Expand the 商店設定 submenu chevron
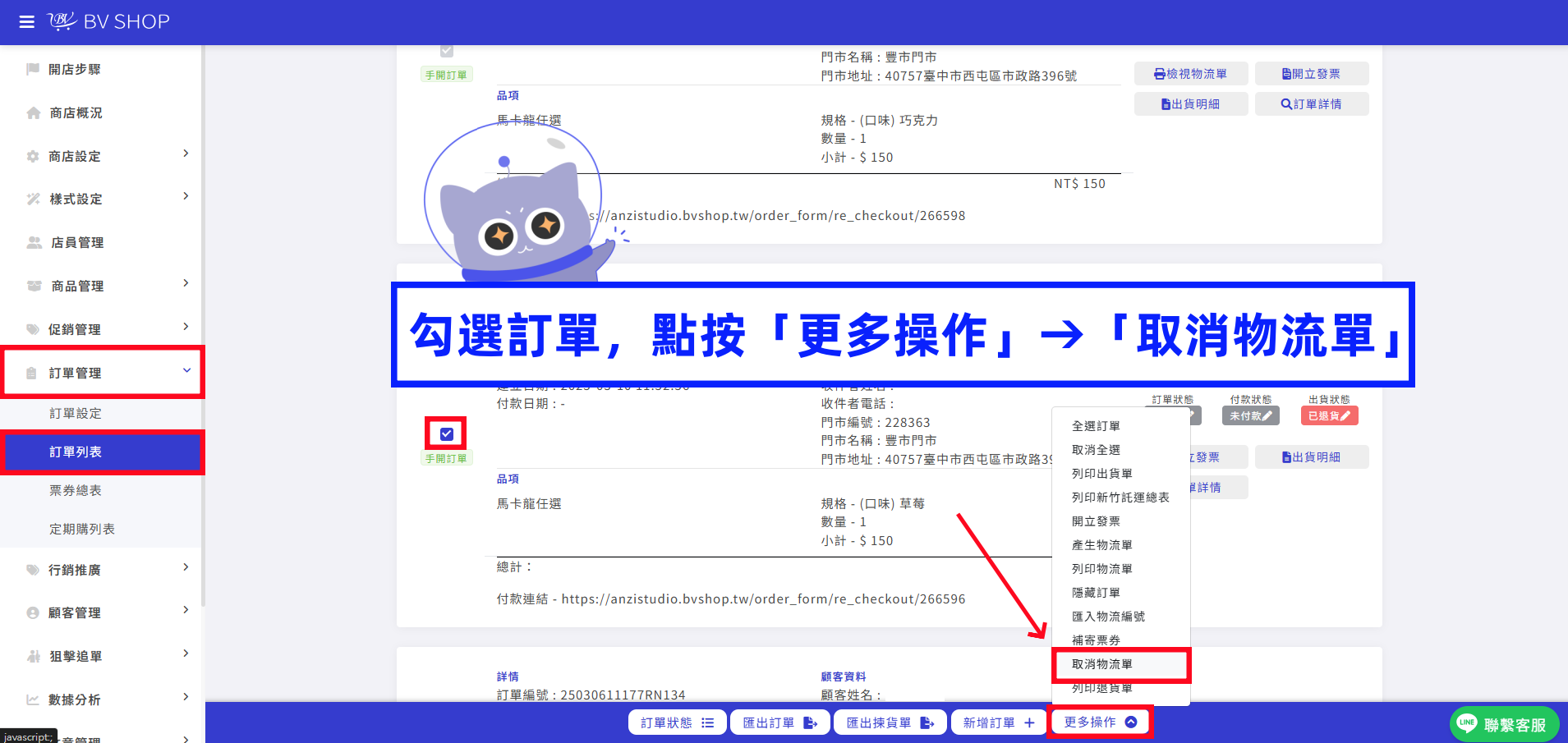This screenshot has width=1568, height=743. (x=186, y=154)
